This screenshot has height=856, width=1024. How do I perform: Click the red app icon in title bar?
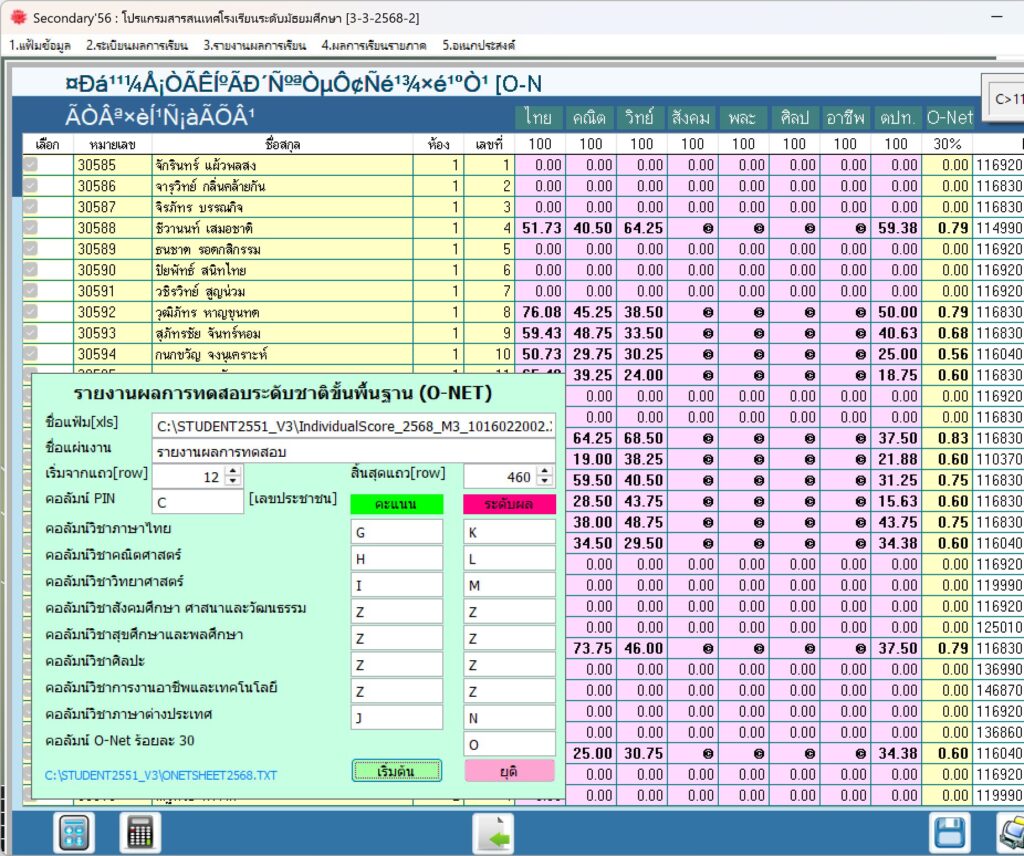(15, 18)
